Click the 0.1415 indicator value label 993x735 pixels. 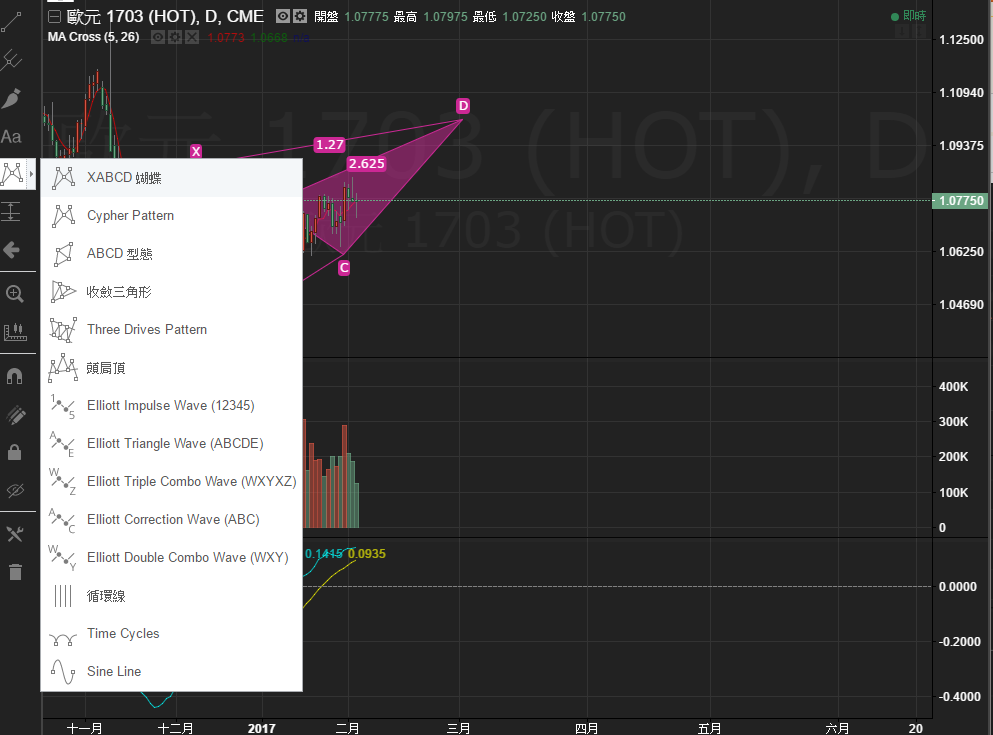324,553
